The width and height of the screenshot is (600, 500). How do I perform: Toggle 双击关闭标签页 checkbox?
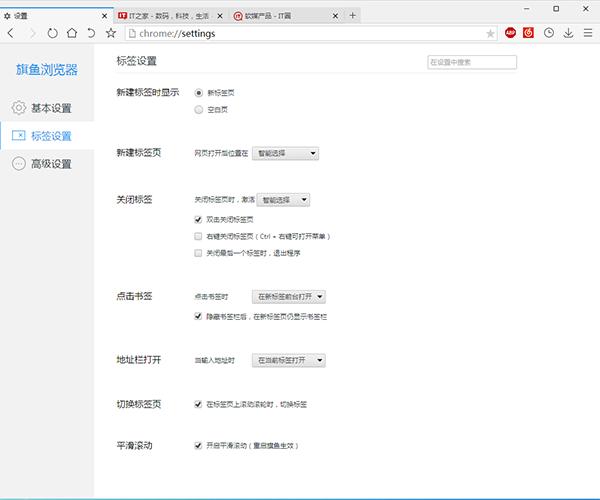[199, 219]
